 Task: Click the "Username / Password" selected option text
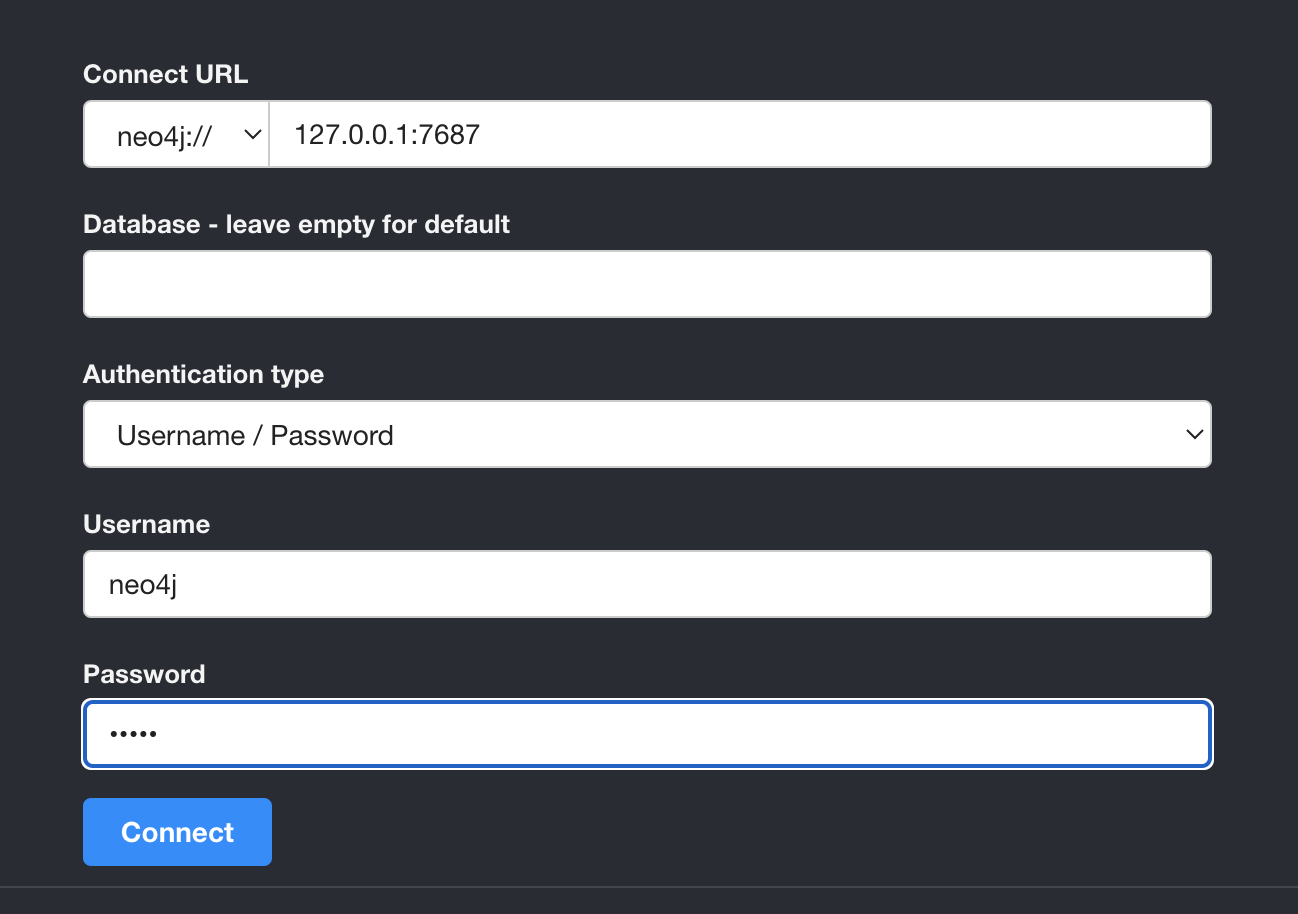pyautogui.click(x=255, y=435)
